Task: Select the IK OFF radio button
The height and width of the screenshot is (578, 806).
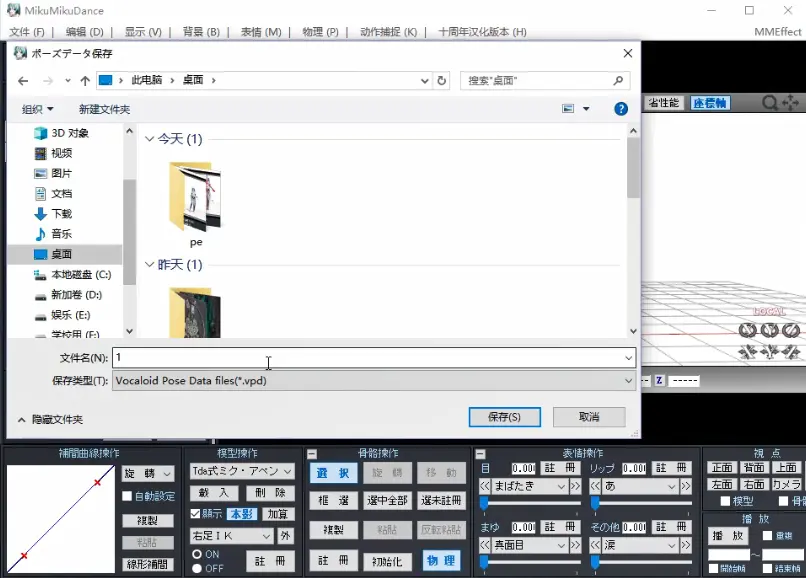Action: click(197, 569)
